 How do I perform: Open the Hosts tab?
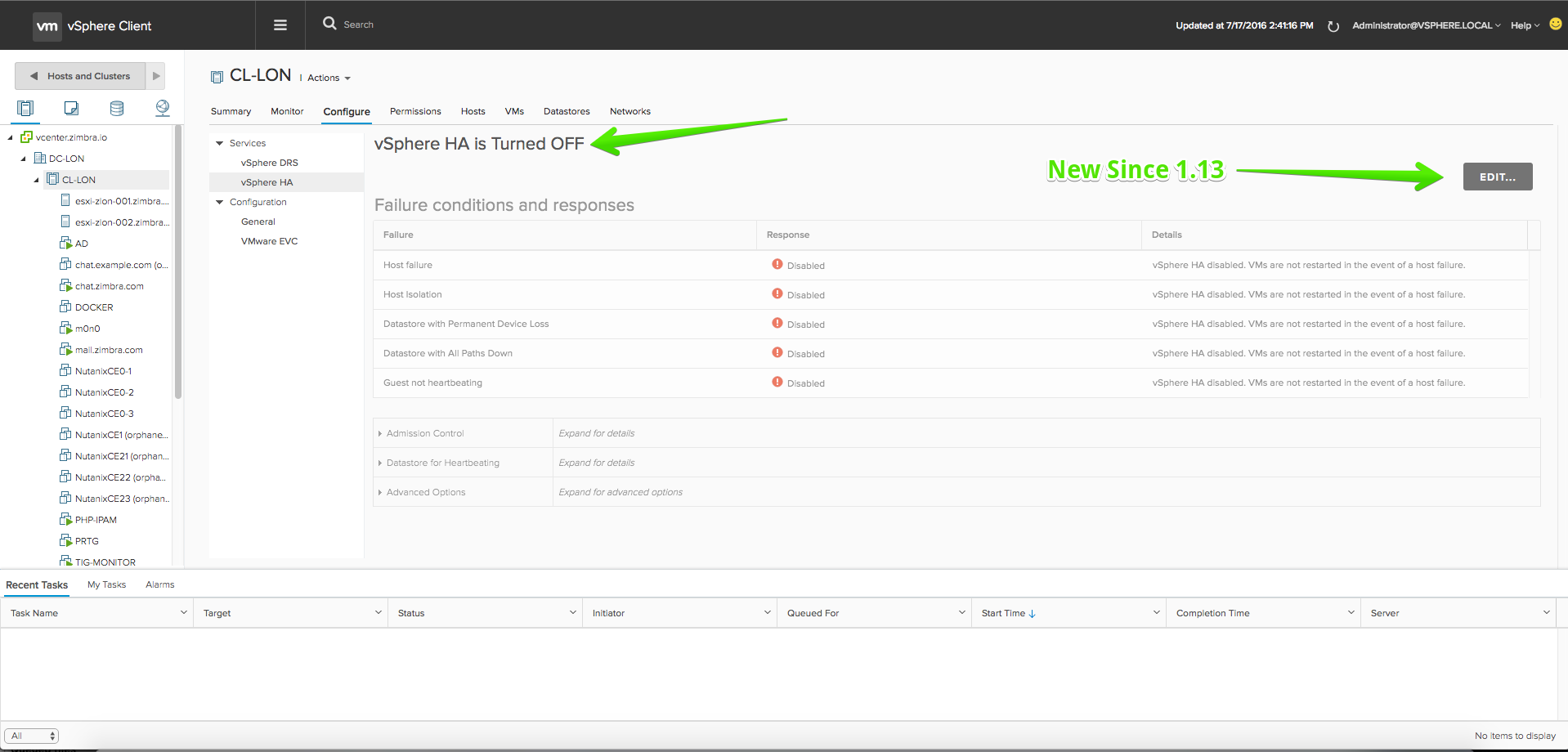473,111
